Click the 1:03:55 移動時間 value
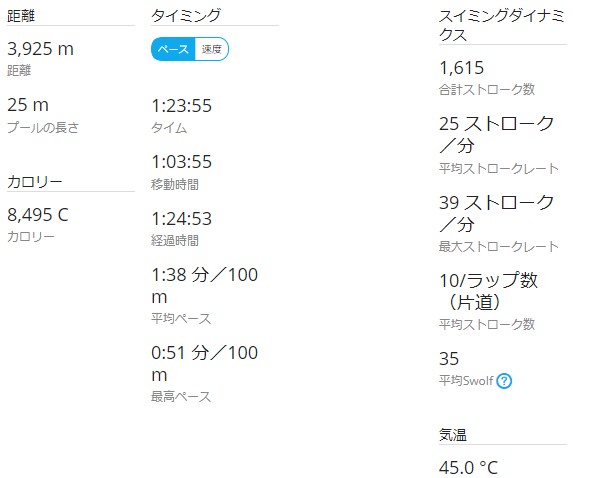Viewport: 589px width, 478px height. pos(182,162)
